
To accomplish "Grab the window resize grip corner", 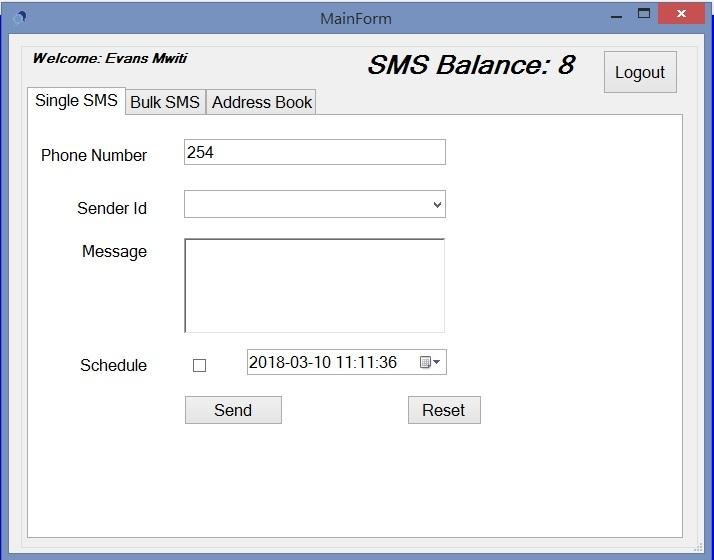I will 698,546.
